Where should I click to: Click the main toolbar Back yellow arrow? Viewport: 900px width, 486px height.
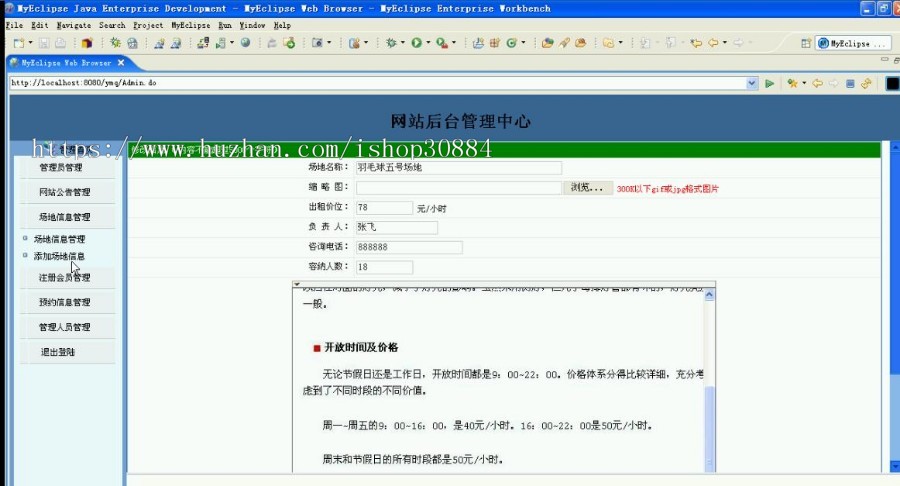coord(713,43)
